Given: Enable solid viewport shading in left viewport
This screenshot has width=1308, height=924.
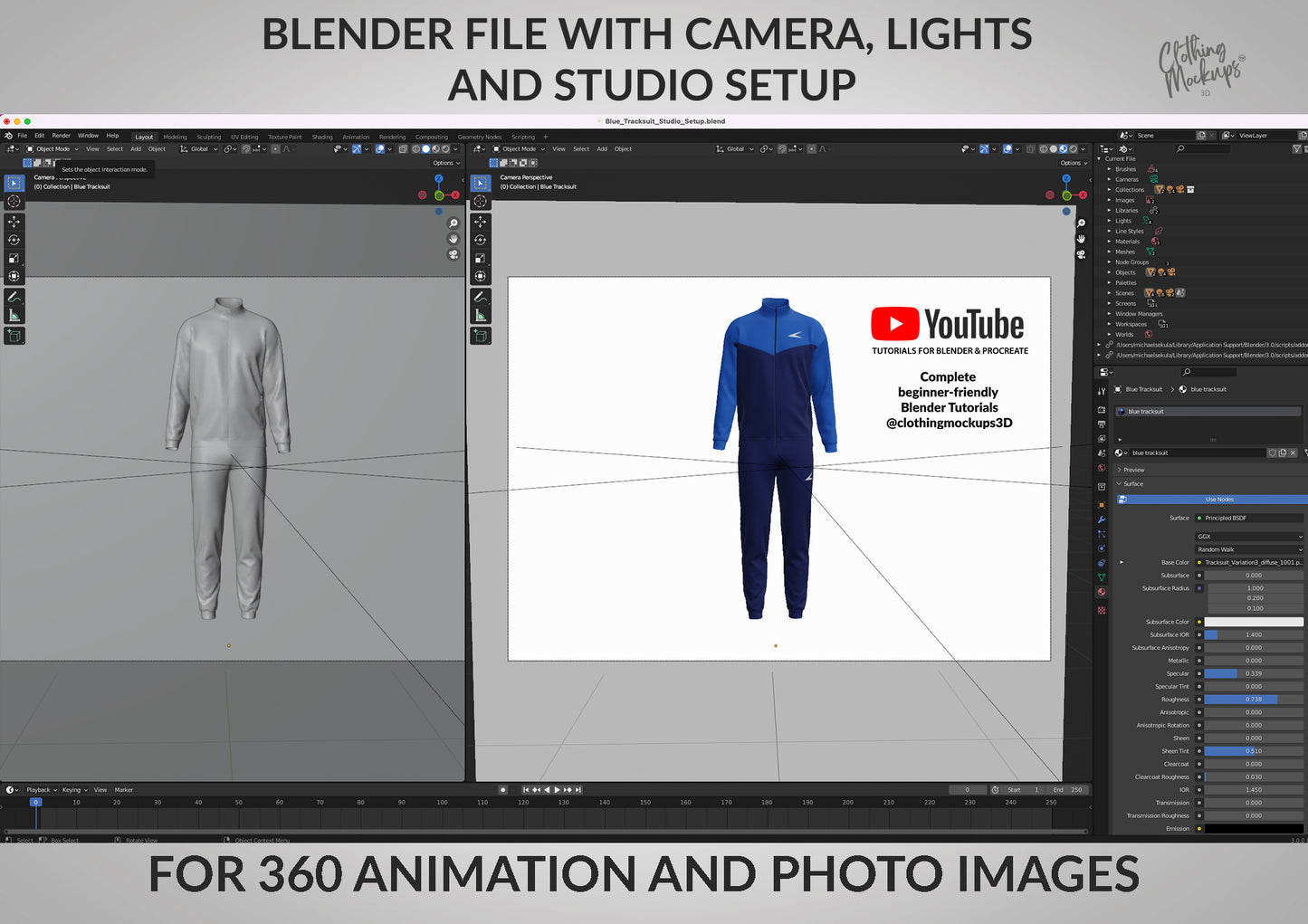Looking at the screenshot, I should point(425,149).
